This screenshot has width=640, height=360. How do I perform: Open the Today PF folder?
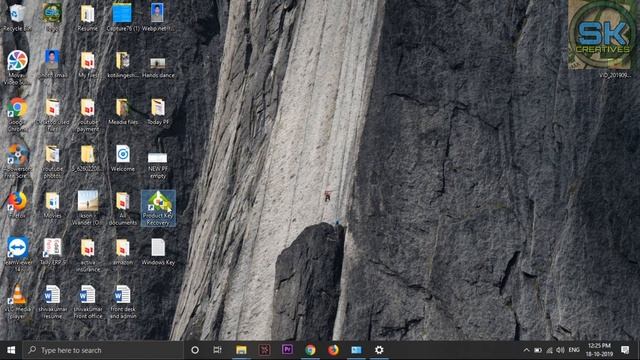[158, 111]
